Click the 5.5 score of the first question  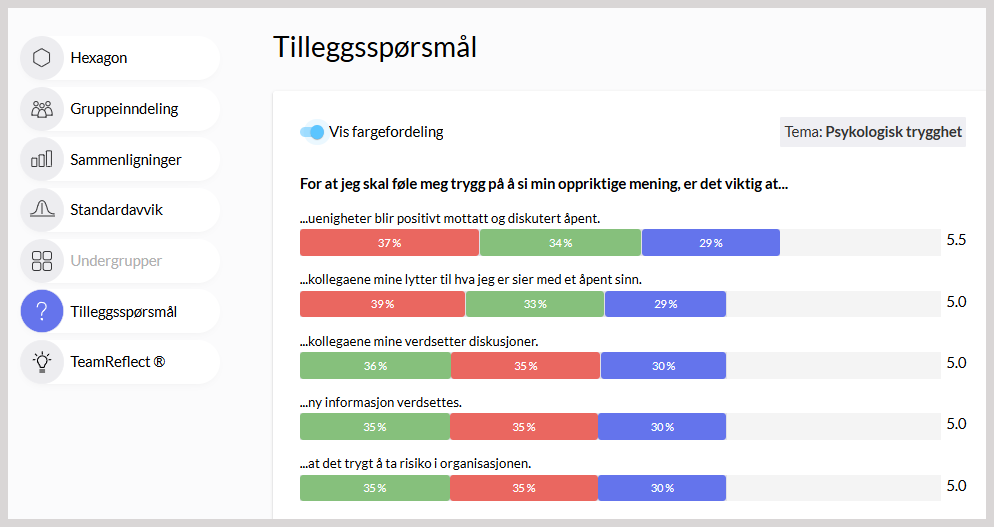click(956, 240)
